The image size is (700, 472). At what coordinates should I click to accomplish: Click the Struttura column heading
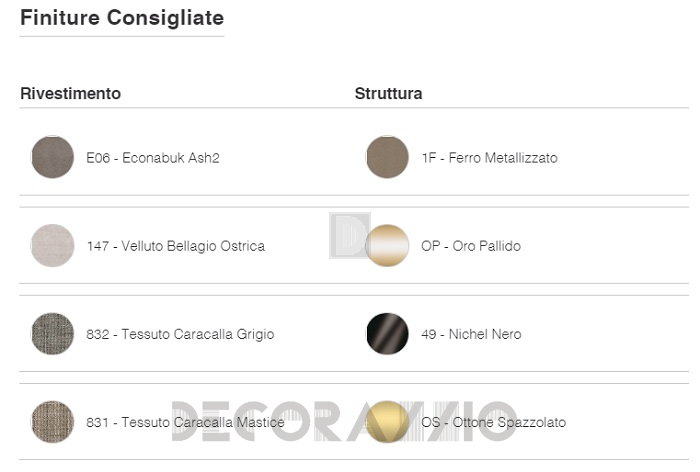tap(388, 94)
